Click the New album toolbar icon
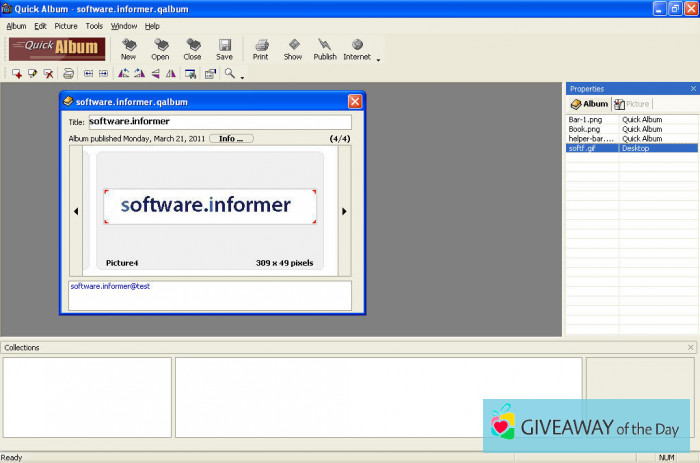This screenshot has width=700, height=463. coord(128,48)
